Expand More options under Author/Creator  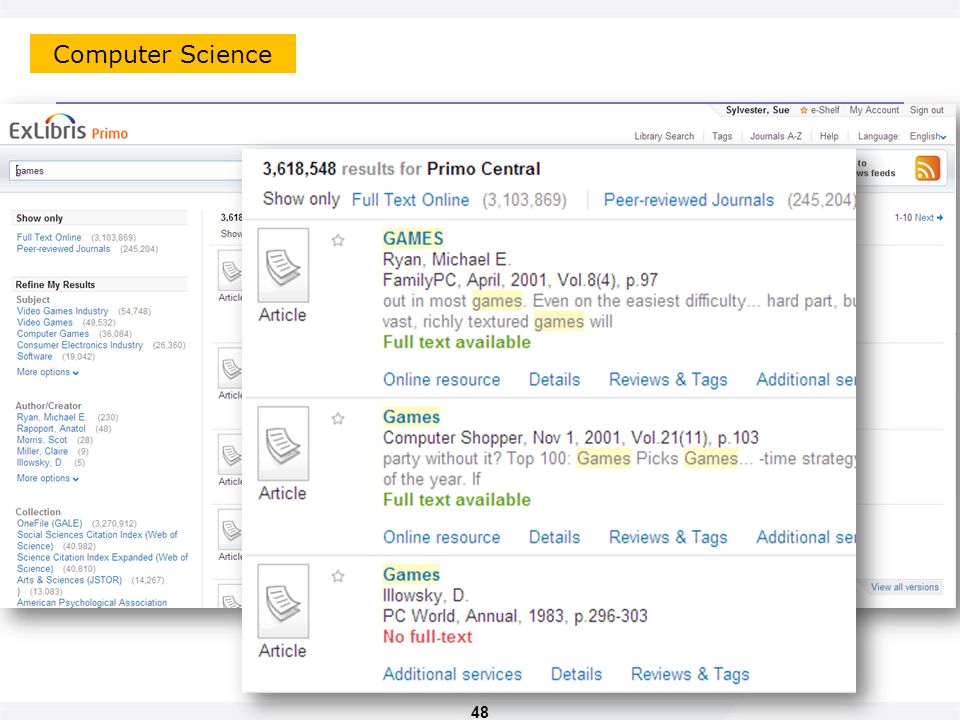pos(48,478)
